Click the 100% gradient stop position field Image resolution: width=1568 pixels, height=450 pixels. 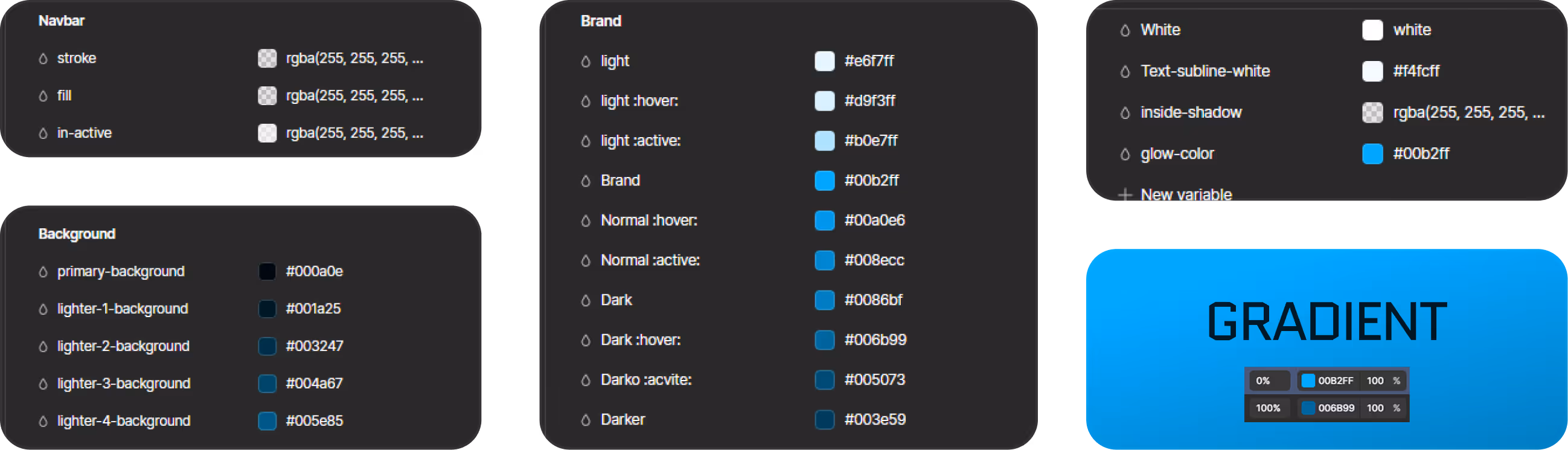1269,408
